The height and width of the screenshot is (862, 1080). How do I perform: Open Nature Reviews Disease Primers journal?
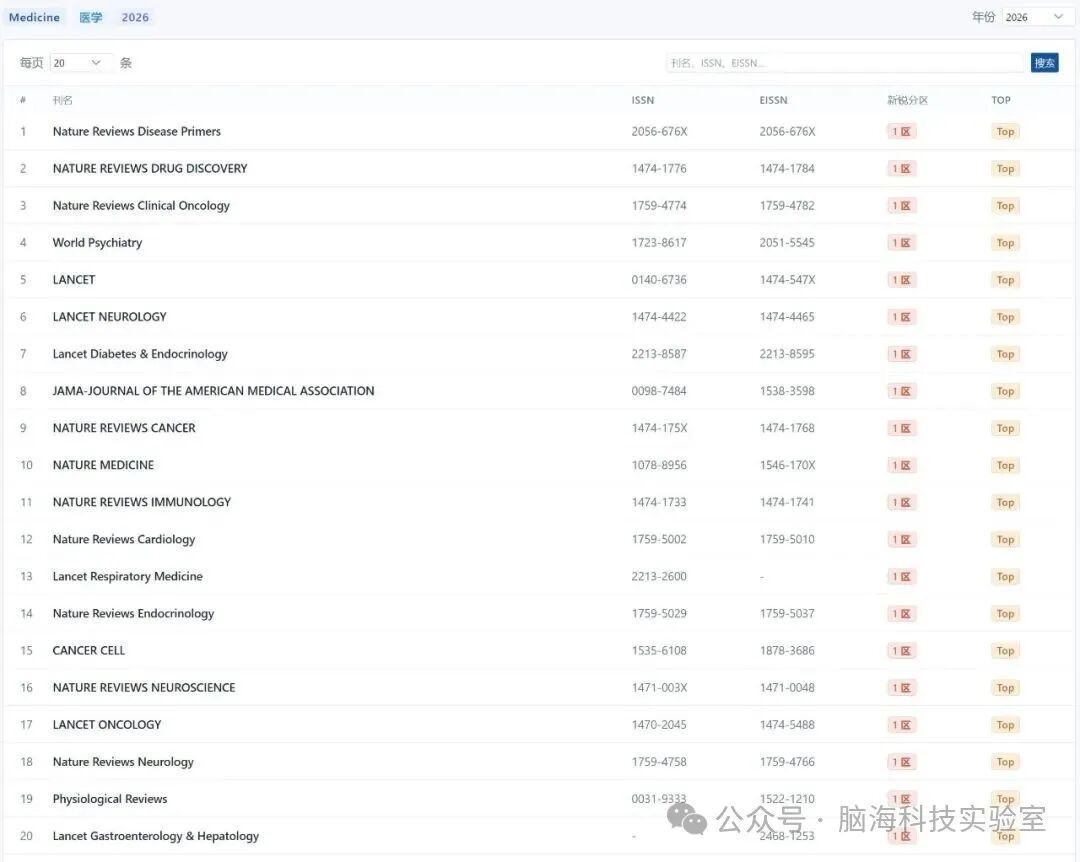click(136, 131)
